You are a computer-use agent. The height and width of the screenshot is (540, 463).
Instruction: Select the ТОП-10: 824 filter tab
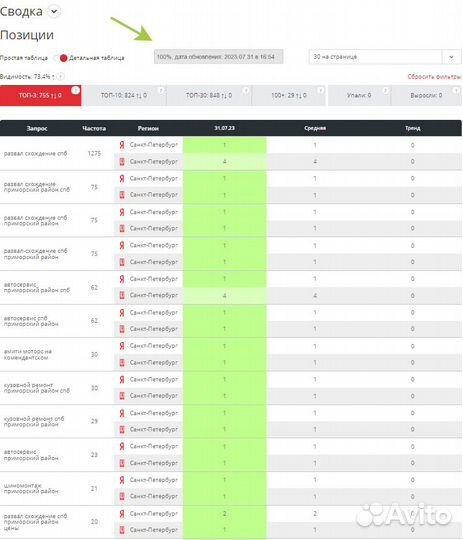(x=124, y=95)
